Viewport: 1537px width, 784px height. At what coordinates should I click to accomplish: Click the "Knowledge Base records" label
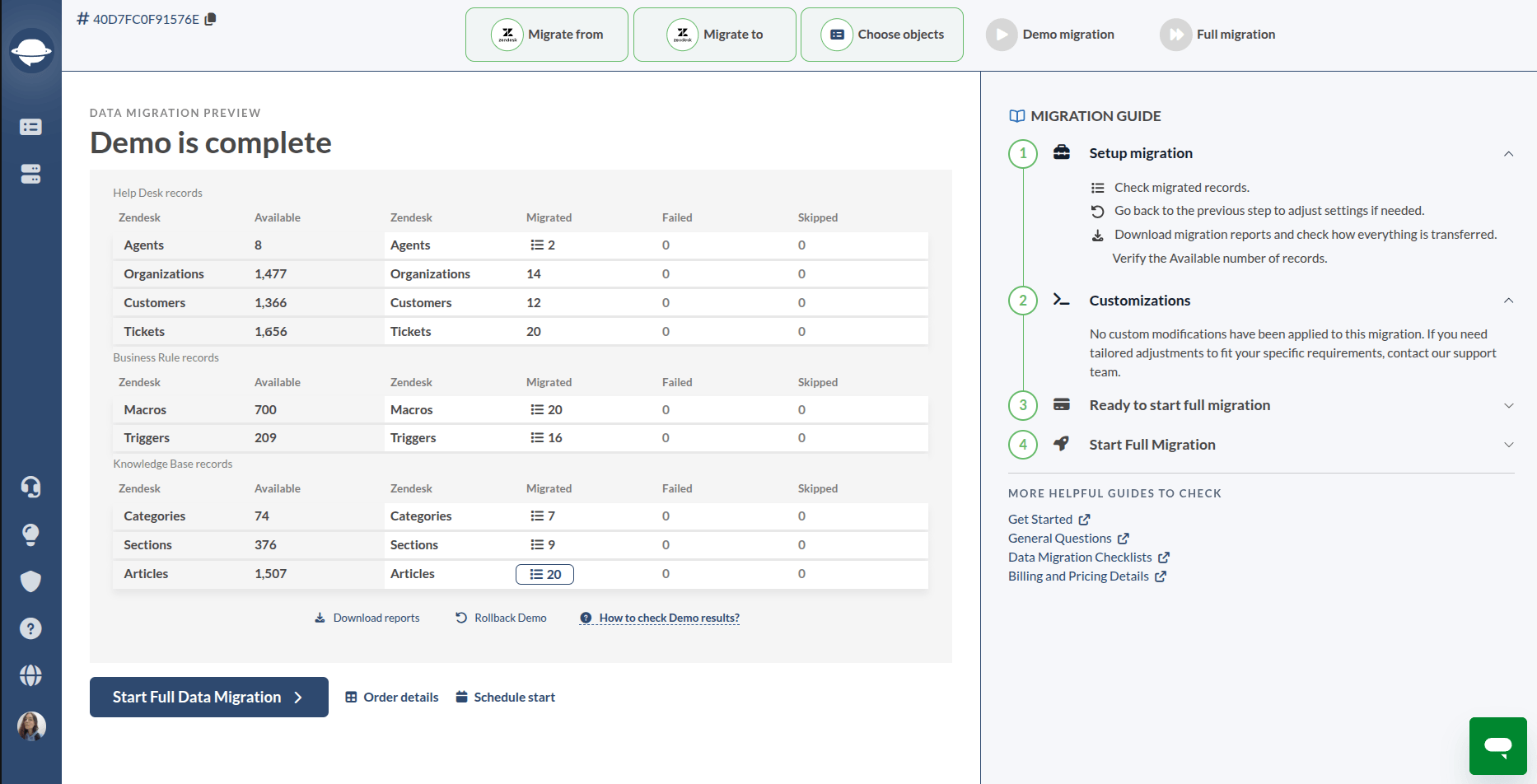pyautogui.click(x=173, y=464)
